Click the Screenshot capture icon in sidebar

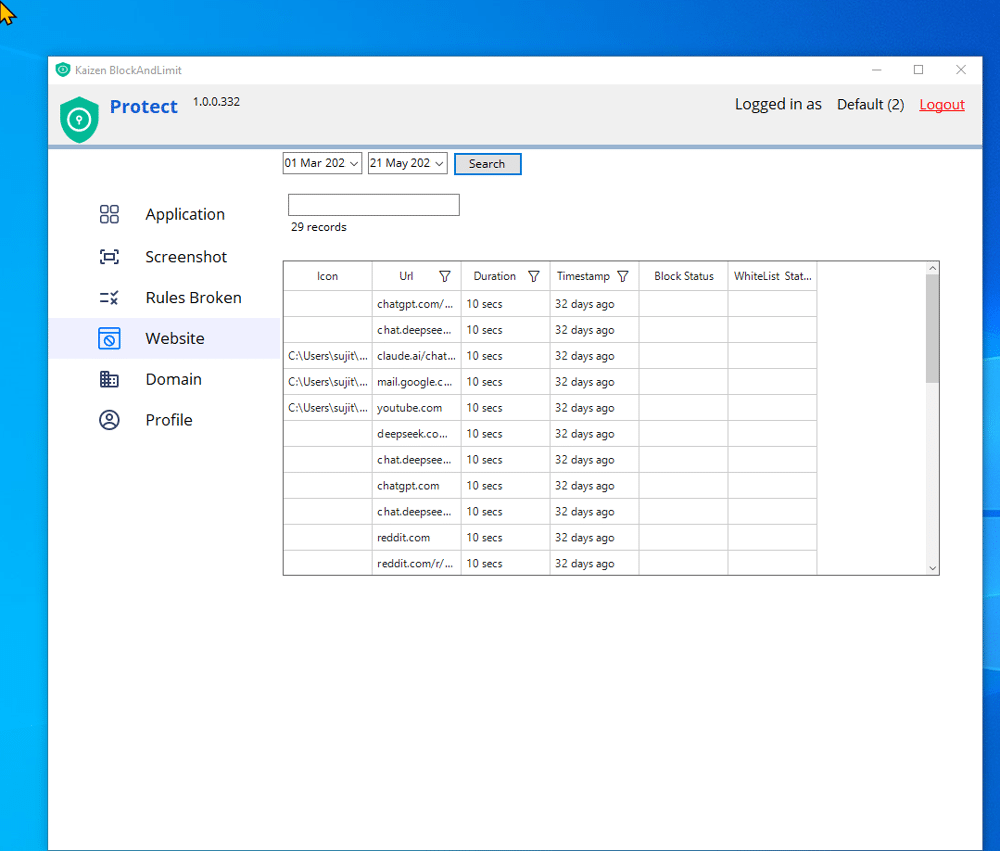coord(109,257)
